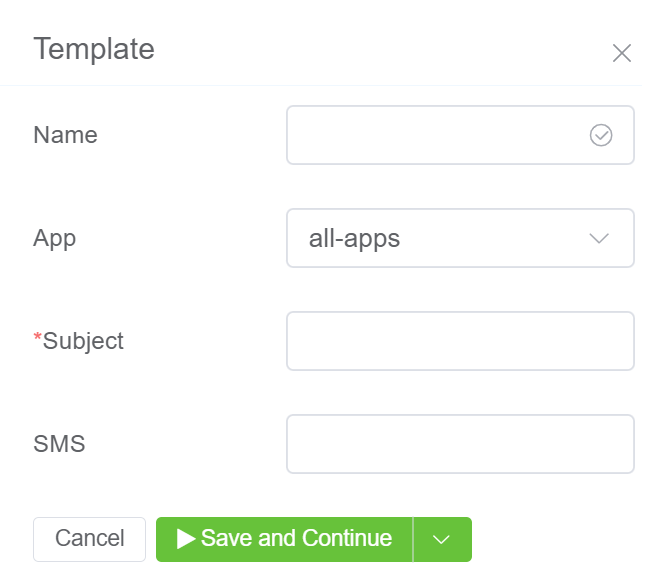The width and height of the screenshot is (672, 570).
Task: Click the 'Name' field label
Action: 66,135
